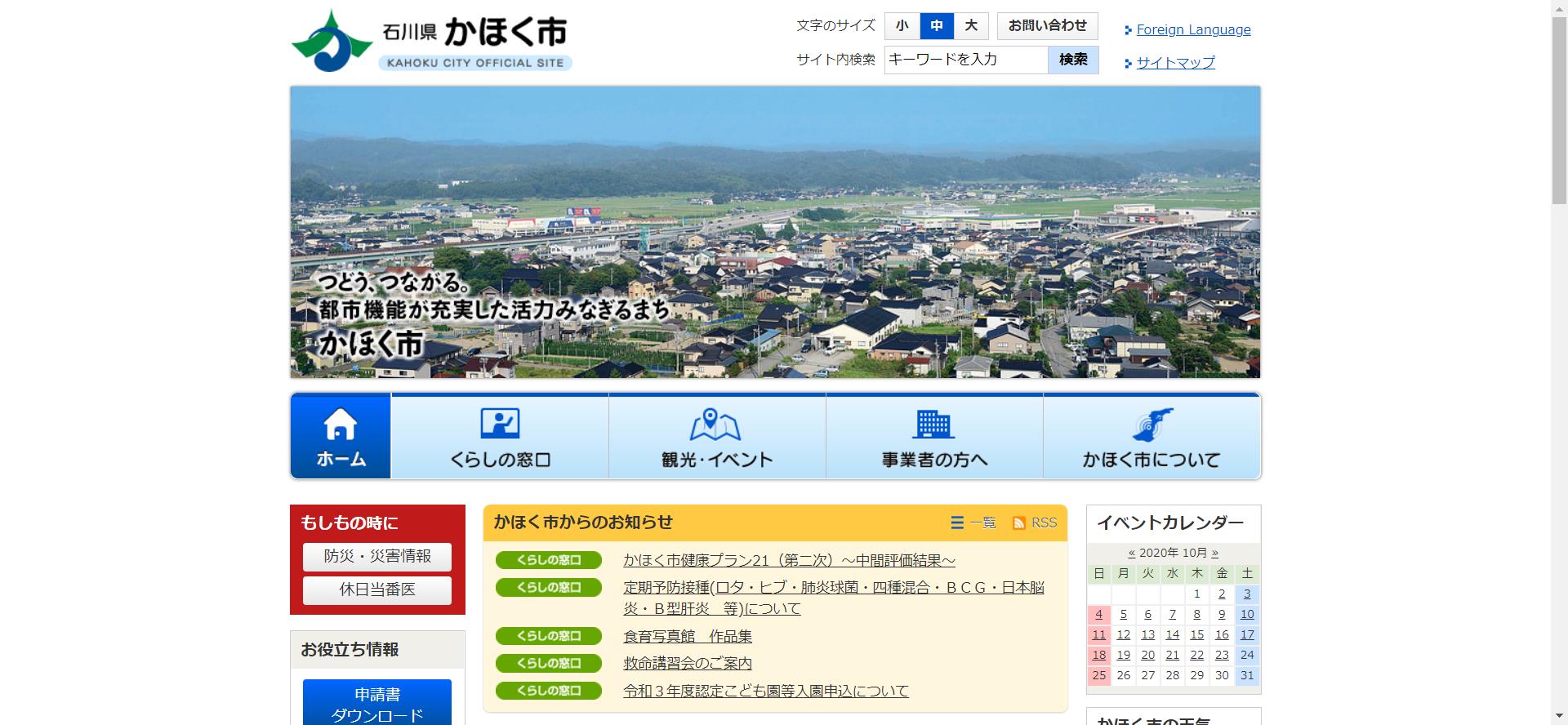Select October 15 in event calendar
The image size is (1568, 725).
tap(1197, 635)
